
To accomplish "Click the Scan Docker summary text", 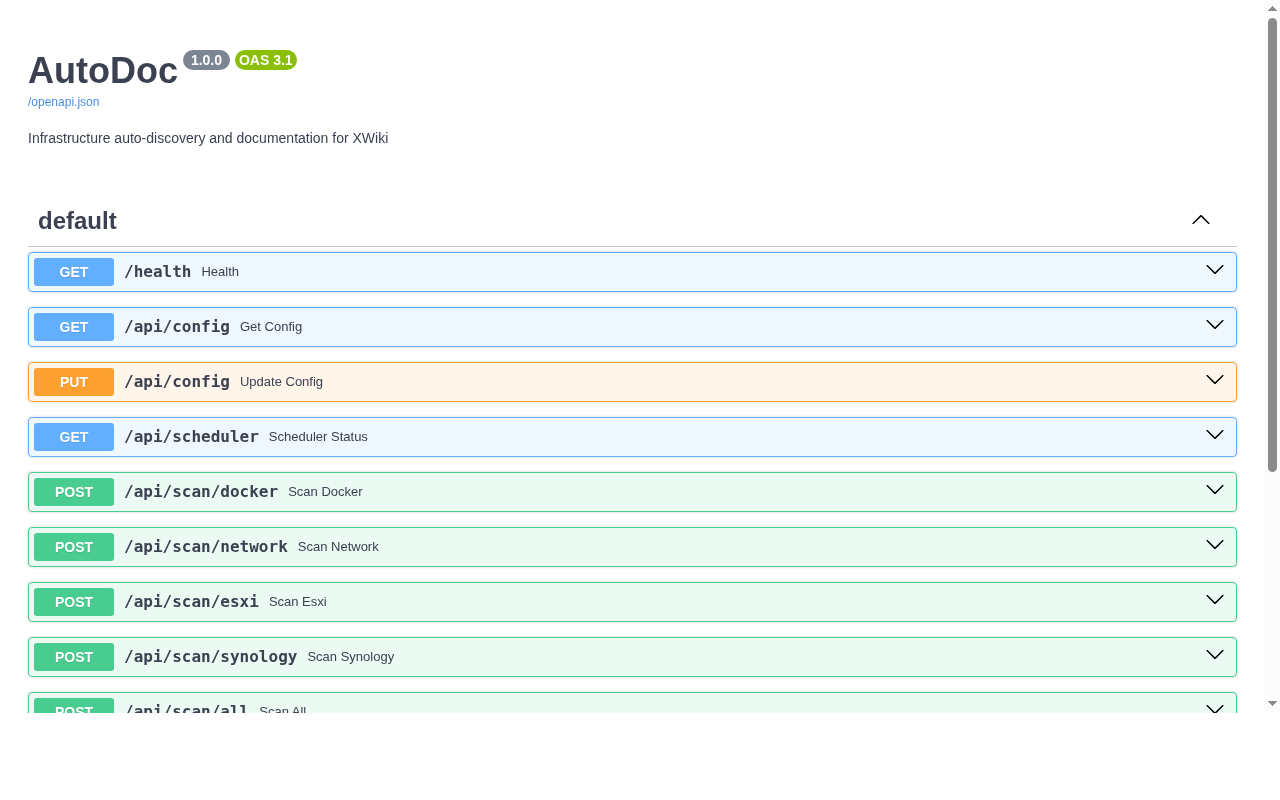I will tap(325, 492).
